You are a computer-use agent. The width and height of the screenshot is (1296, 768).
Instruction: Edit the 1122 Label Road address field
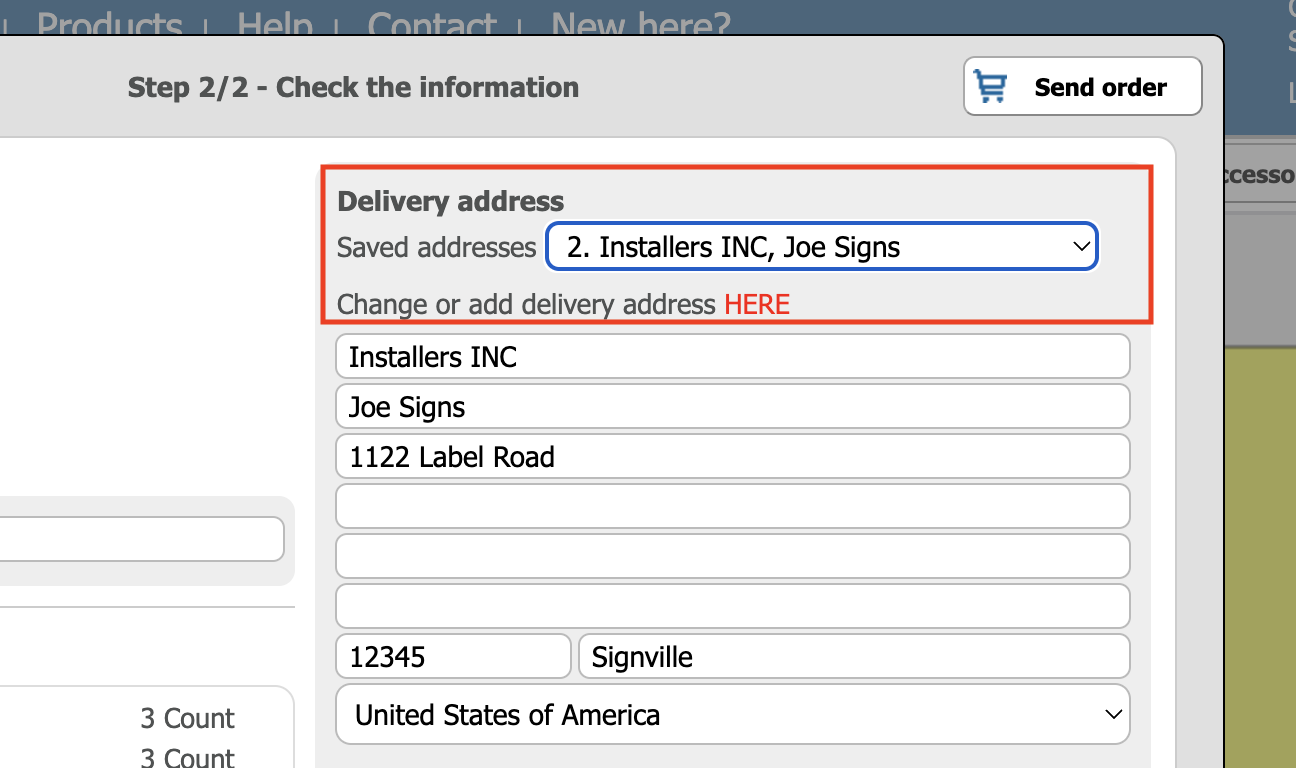click(x=733, y=457)
